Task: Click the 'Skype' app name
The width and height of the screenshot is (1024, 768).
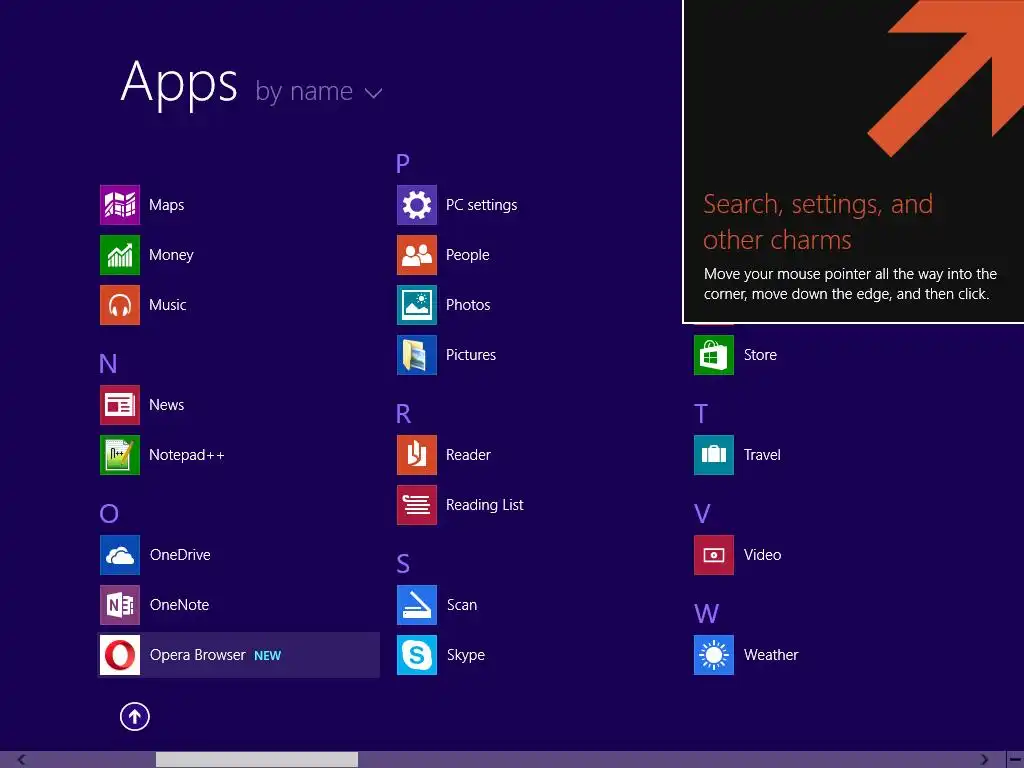Action: 466,655
